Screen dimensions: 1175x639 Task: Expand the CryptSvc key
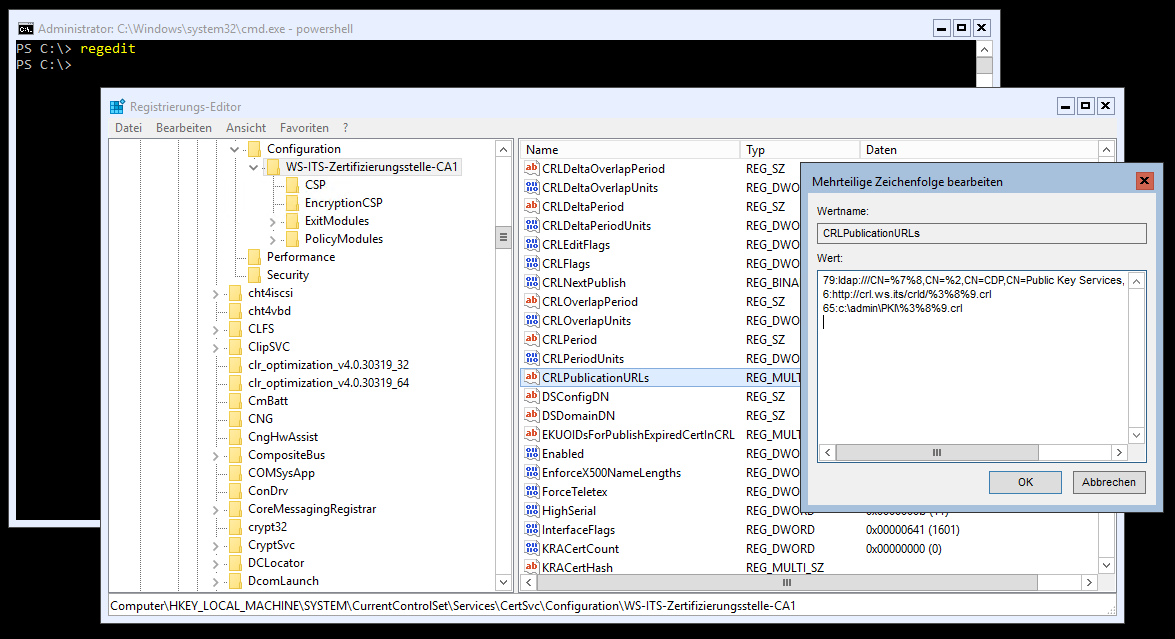click(216, 545)
